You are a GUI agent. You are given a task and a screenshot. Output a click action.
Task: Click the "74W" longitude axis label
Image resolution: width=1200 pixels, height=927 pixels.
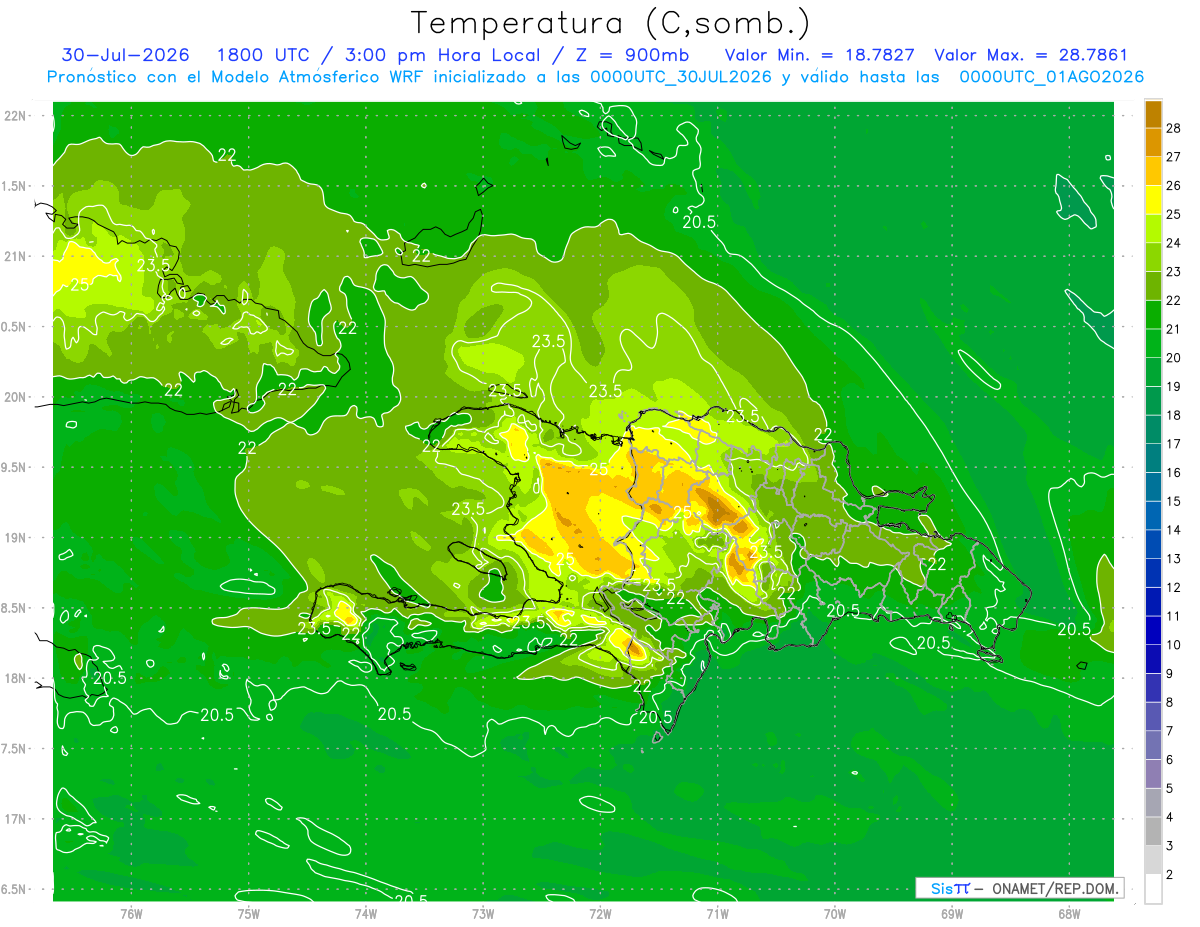pos(366,913)
